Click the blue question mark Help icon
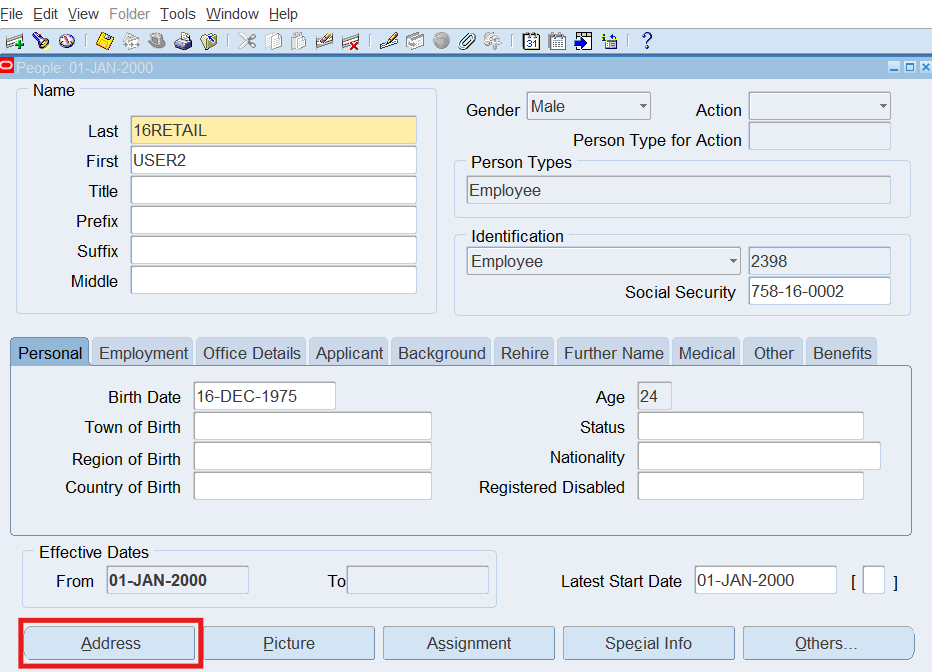The width and height of the screenshot is (932, 672). 646,41
